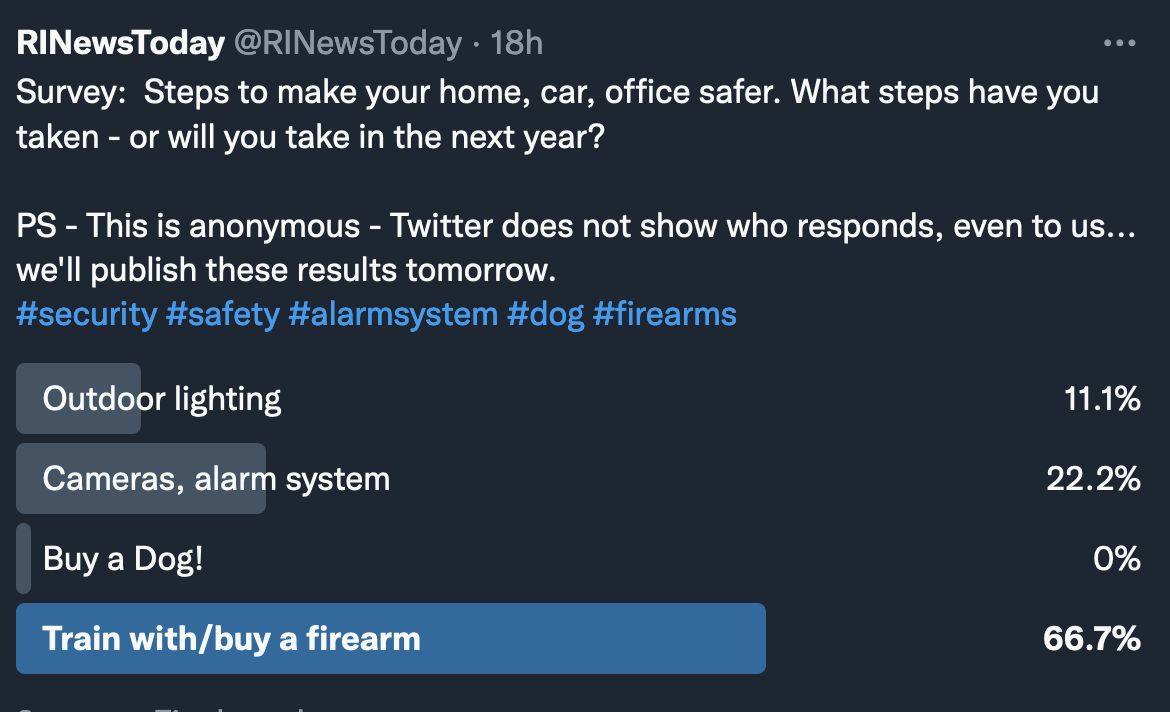
Task: Open the tweet via the 18h timestamp
Action: [519, 43]
